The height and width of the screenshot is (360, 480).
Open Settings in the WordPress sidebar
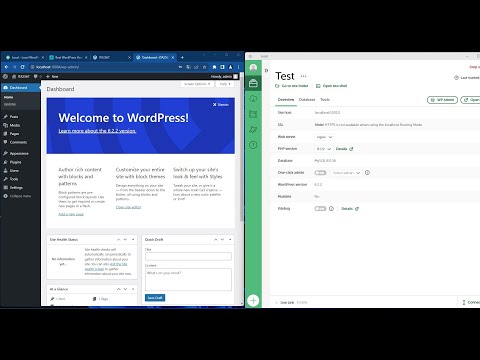[16, 187]
